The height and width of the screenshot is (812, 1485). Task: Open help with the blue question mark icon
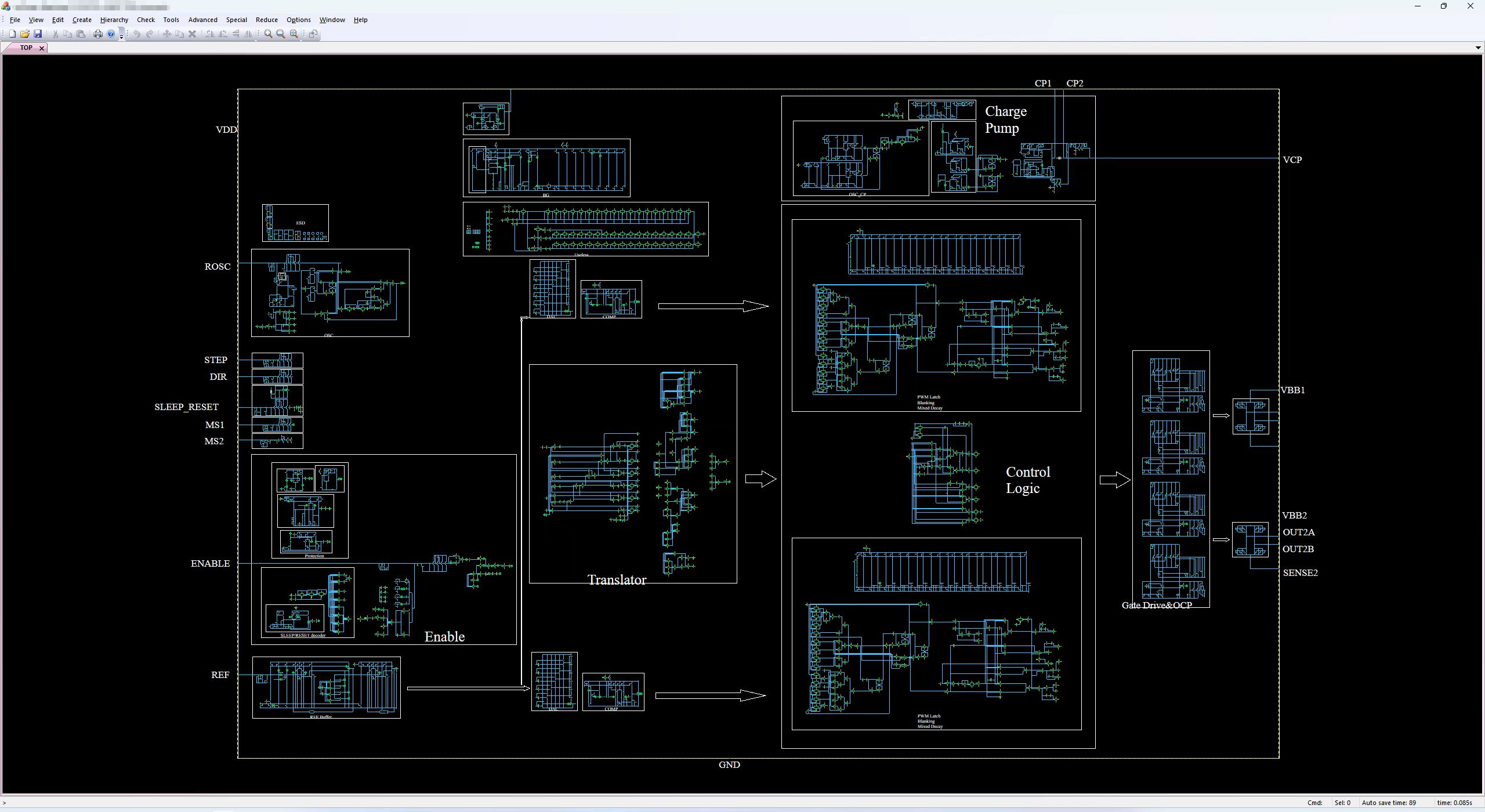click(x=111, y=34)
